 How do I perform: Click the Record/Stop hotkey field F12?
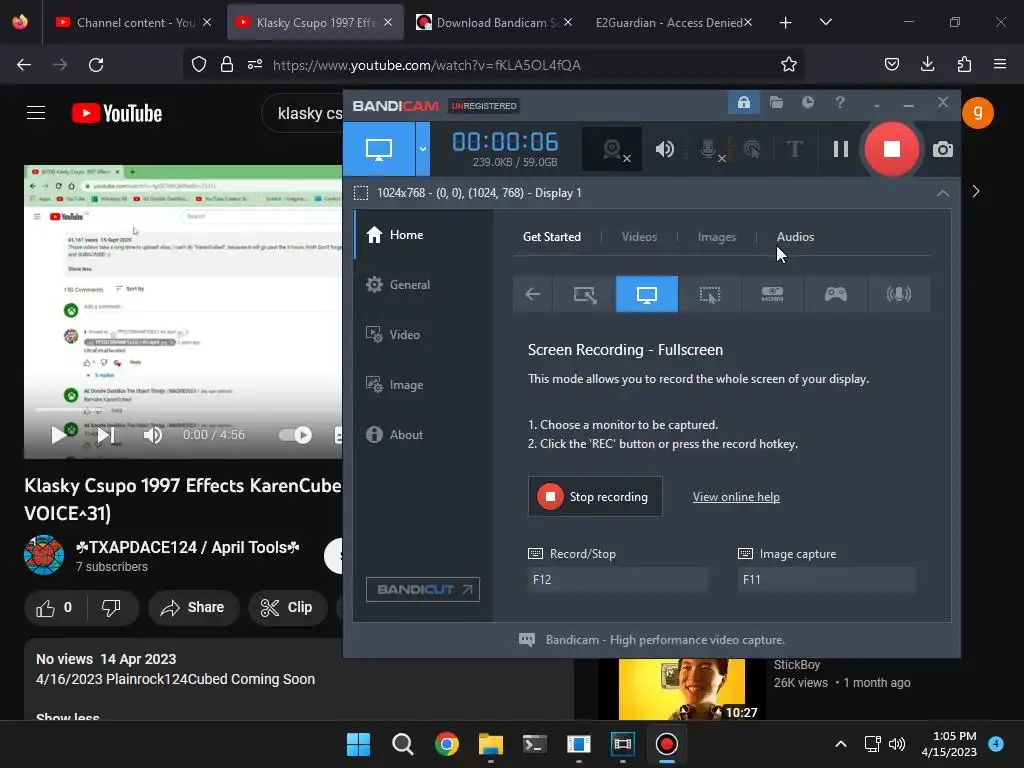[617, 579]
